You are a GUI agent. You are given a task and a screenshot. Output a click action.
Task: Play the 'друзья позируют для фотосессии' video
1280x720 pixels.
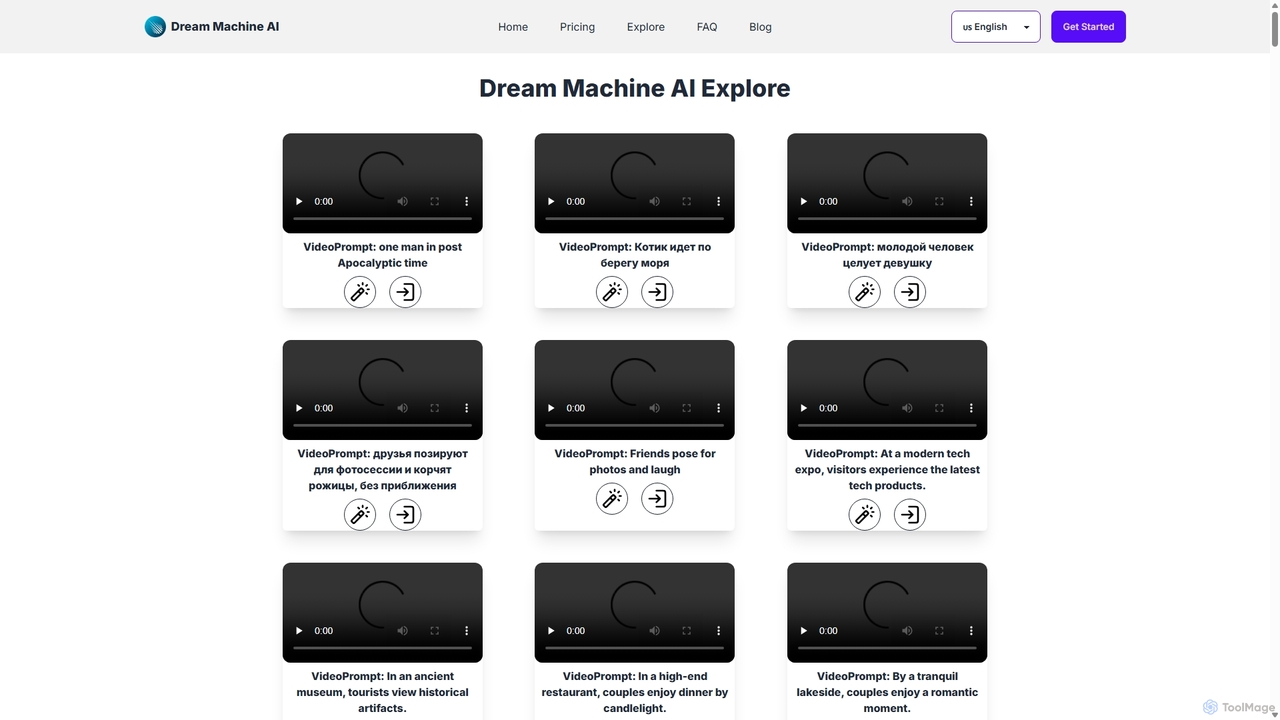click(299, 408)
